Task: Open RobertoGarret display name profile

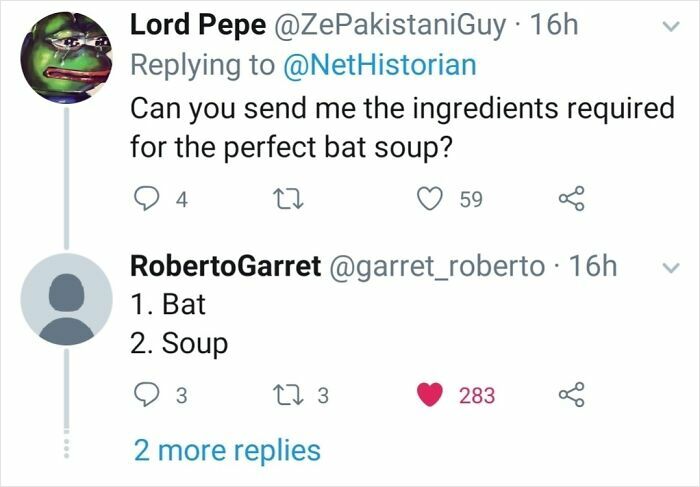Action: point(226,265)
